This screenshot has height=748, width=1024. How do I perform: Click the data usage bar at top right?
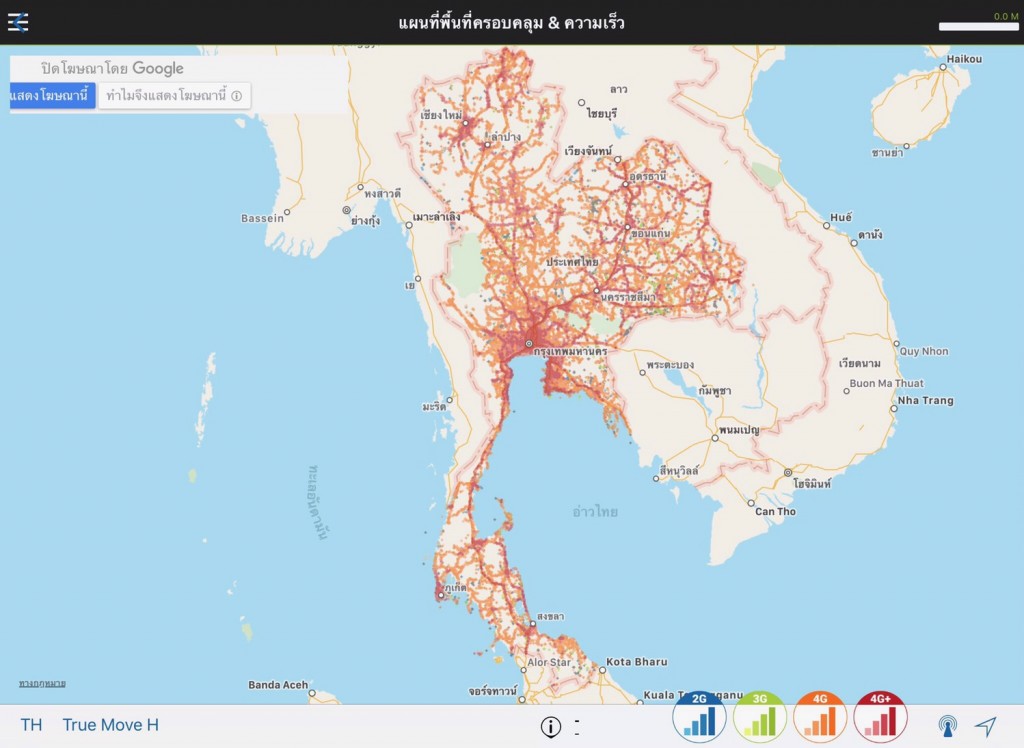click(978, 26)
